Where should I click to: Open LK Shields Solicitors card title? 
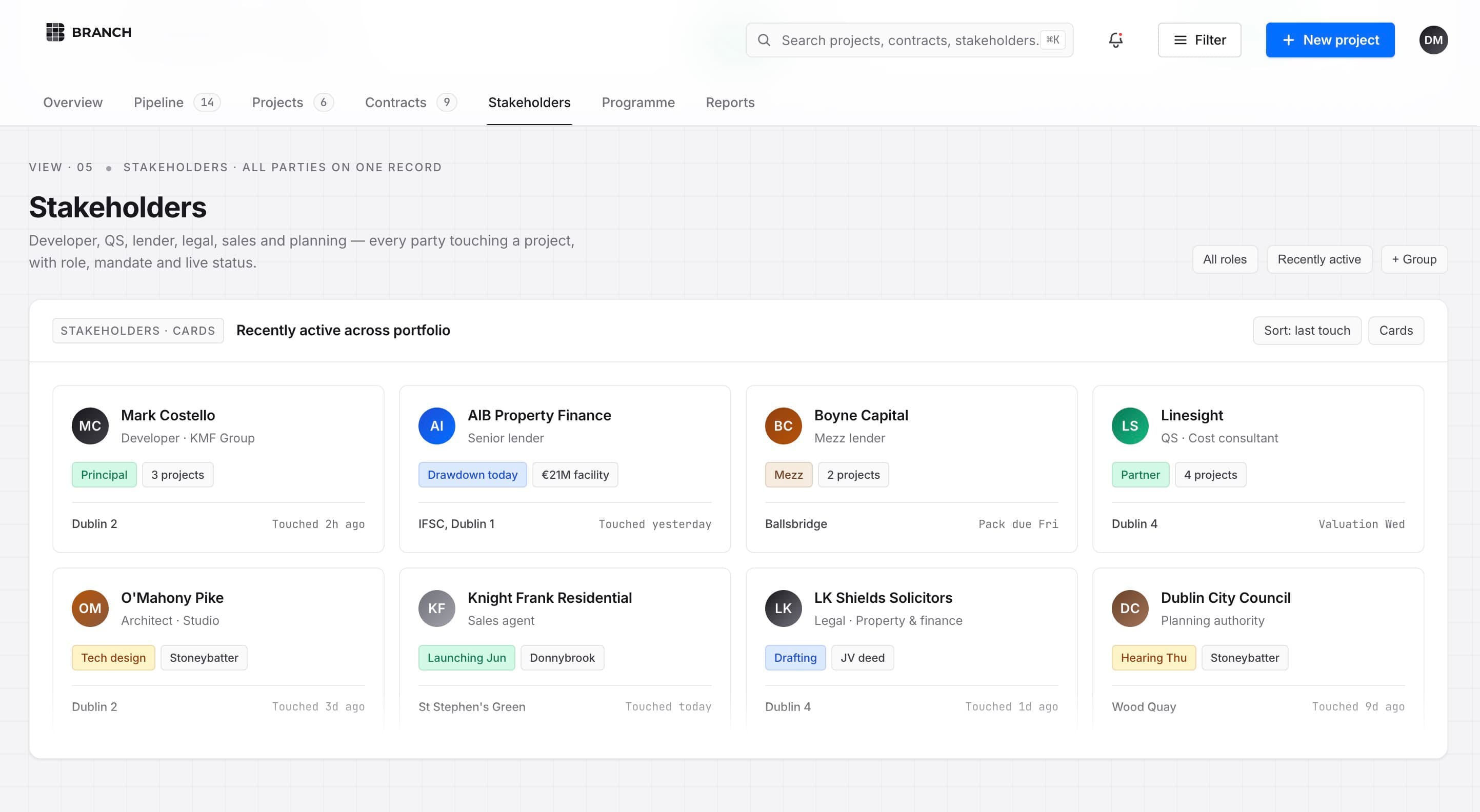[x=883, y=598]
